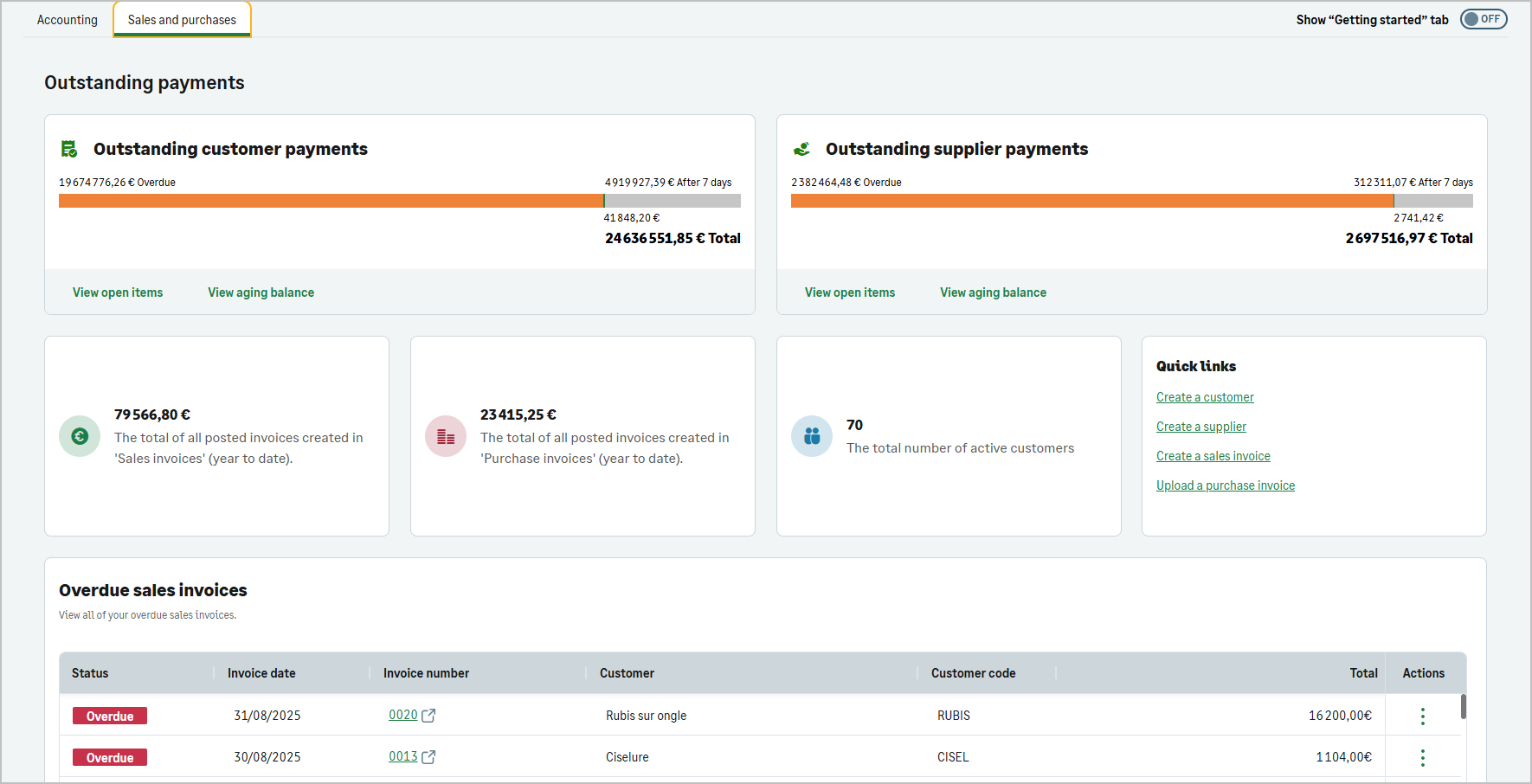
Task: Click the orange overdue customer payments bar
Action: point(331,201)
